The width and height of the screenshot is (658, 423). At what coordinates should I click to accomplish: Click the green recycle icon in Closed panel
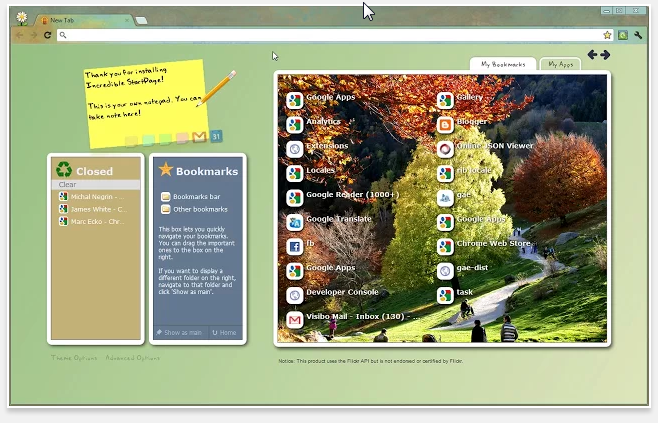click(x=64, y=169)
